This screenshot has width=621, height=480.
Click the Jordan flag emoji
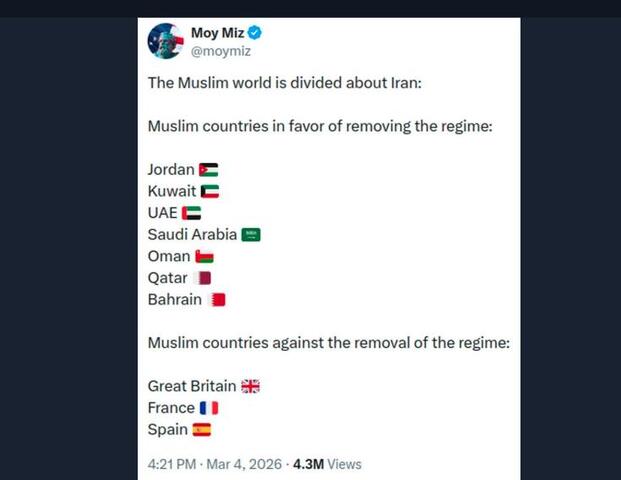(x=209, y=170)
